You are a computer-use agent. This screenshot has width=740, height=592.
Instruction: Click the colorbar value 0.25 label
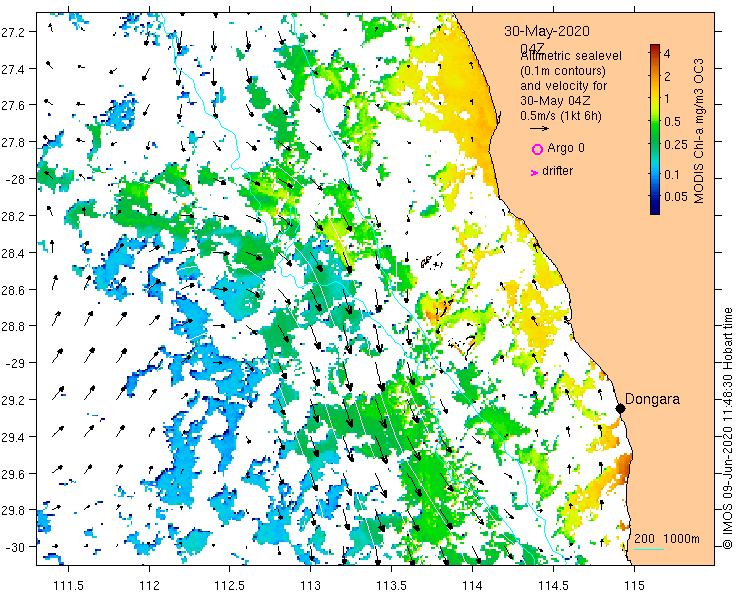[x=676, y=145]
